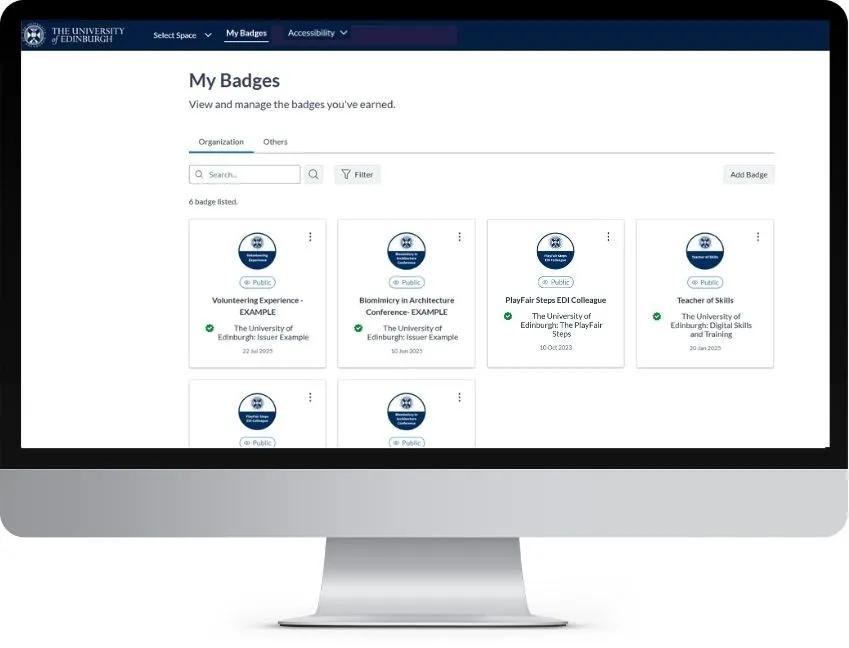Toggle Public visibility on Biomimicry in Architecture badge
The width and height of the screenshot is (849, 648).
coord(407,282)
